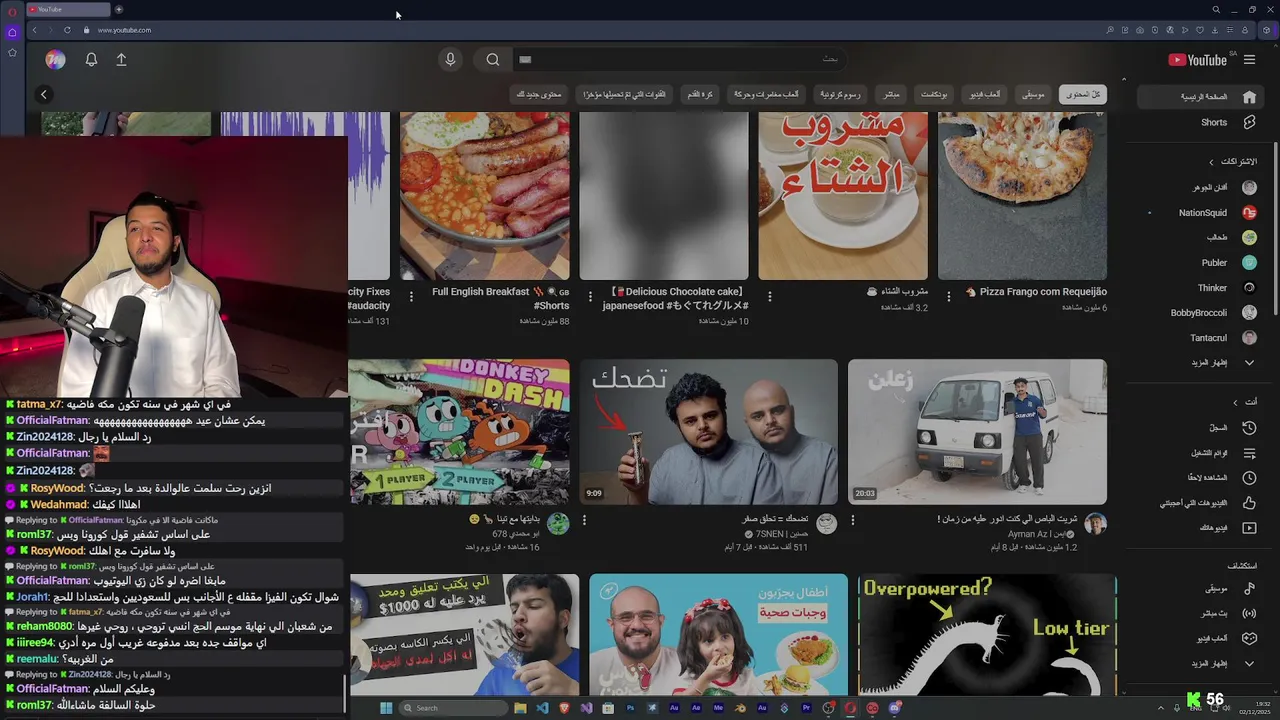The width and height of the screenshot is (1280, 720).
Task: Open the Donkey Dash Gumball video thumbnail
Action: pos(459,432)
